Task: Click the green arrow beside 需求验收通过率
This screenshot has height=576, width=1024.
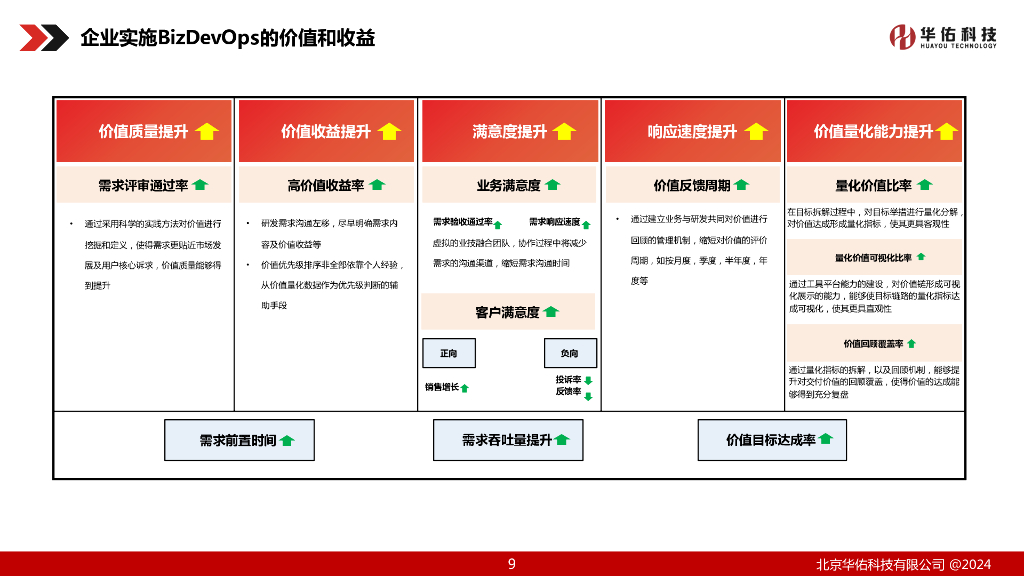Action: (498, 225)
